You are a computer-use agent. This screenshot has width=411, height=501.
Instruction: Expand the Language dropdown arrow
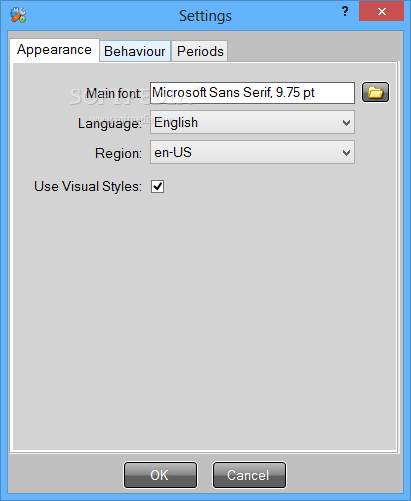346,123
